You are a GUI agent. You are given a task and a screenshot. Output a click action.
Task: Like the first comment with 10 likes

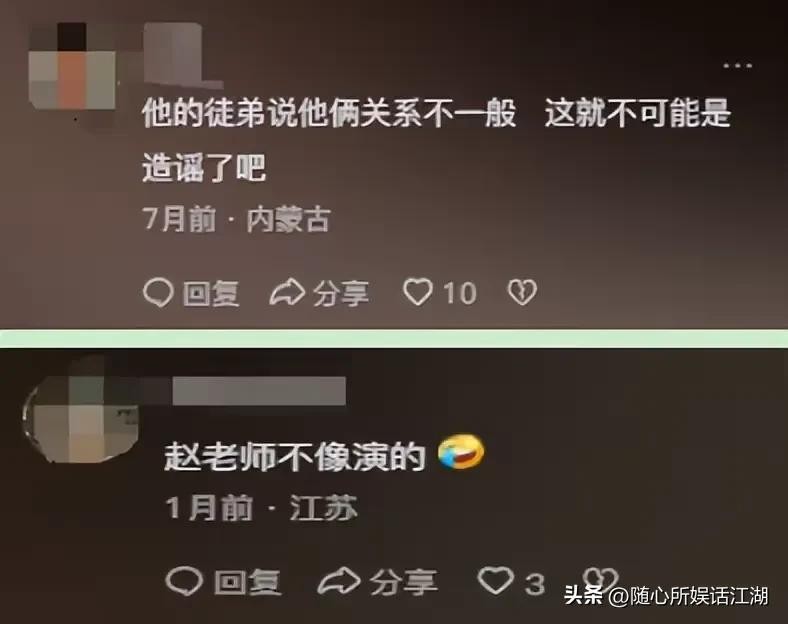[x=417, y=292]
